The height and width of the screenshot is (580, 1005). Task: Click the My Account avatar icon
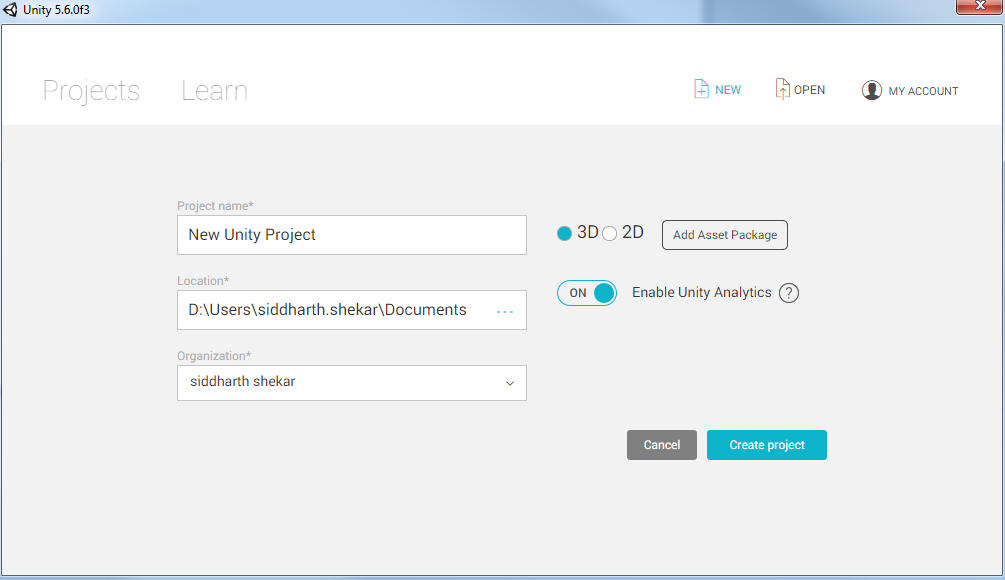point(872,90)
